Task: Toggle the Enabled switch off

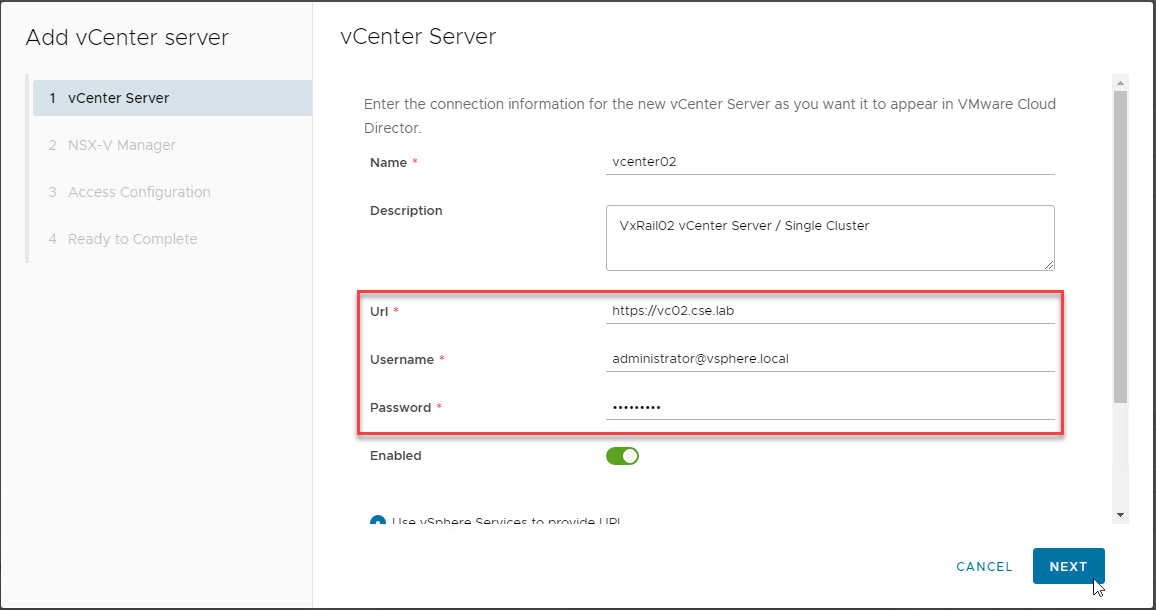Action: [x=622, y=456]
